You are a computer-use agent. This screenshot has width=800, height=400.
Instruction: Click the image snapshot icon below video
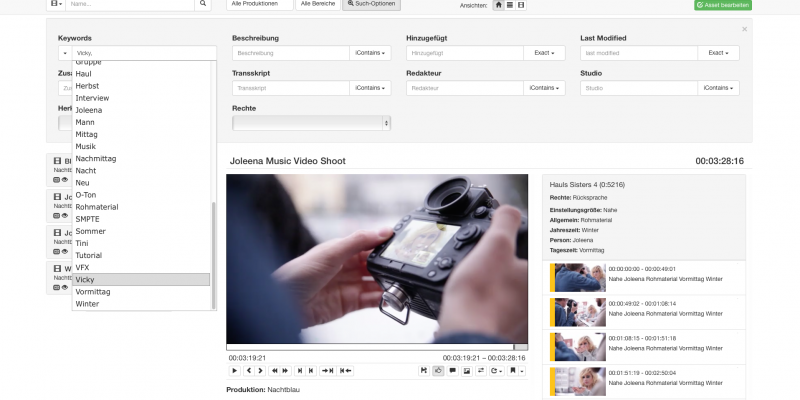click(466, 370)
